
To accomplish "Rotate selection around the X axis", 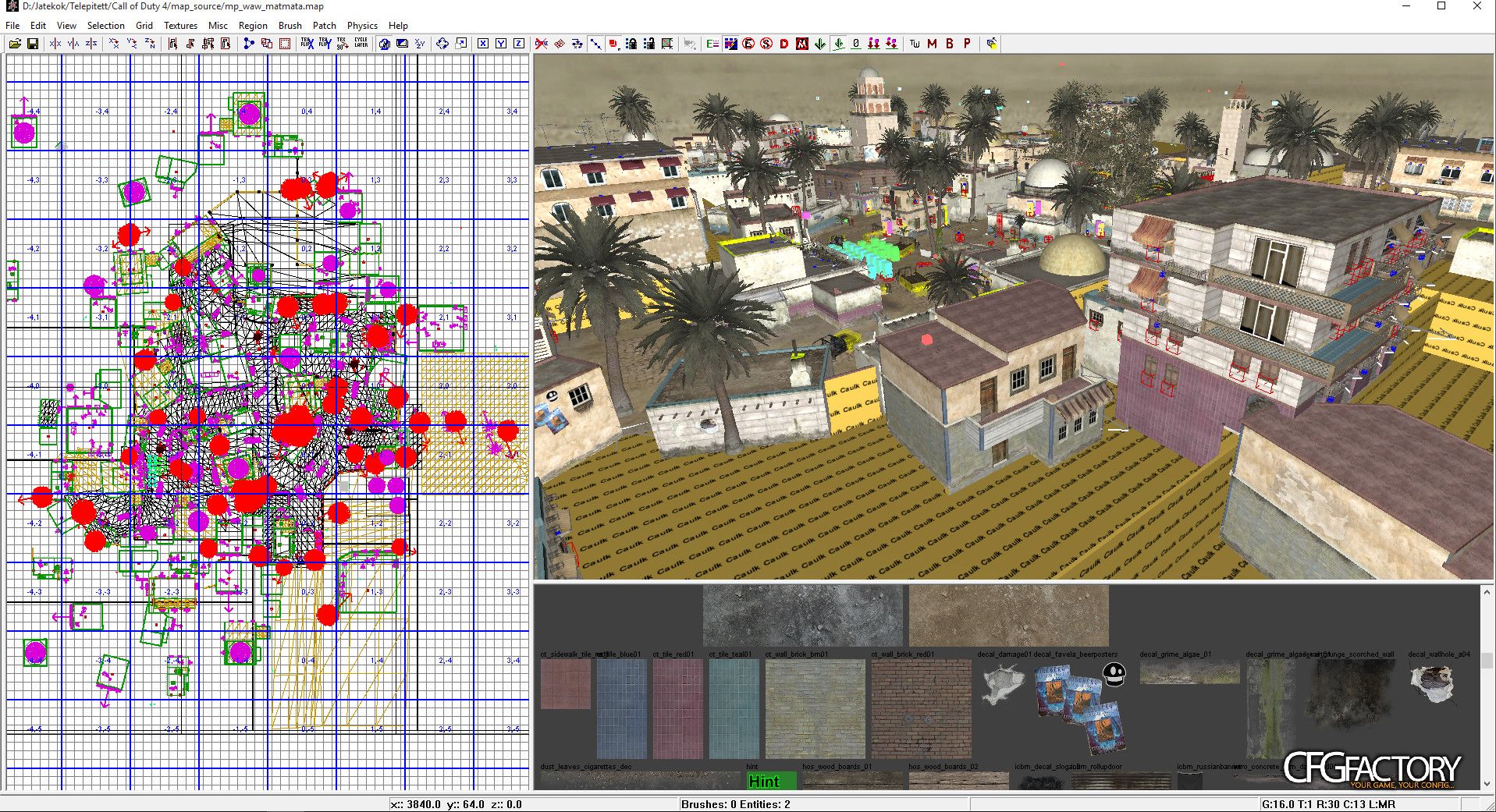I will (114, 44).
